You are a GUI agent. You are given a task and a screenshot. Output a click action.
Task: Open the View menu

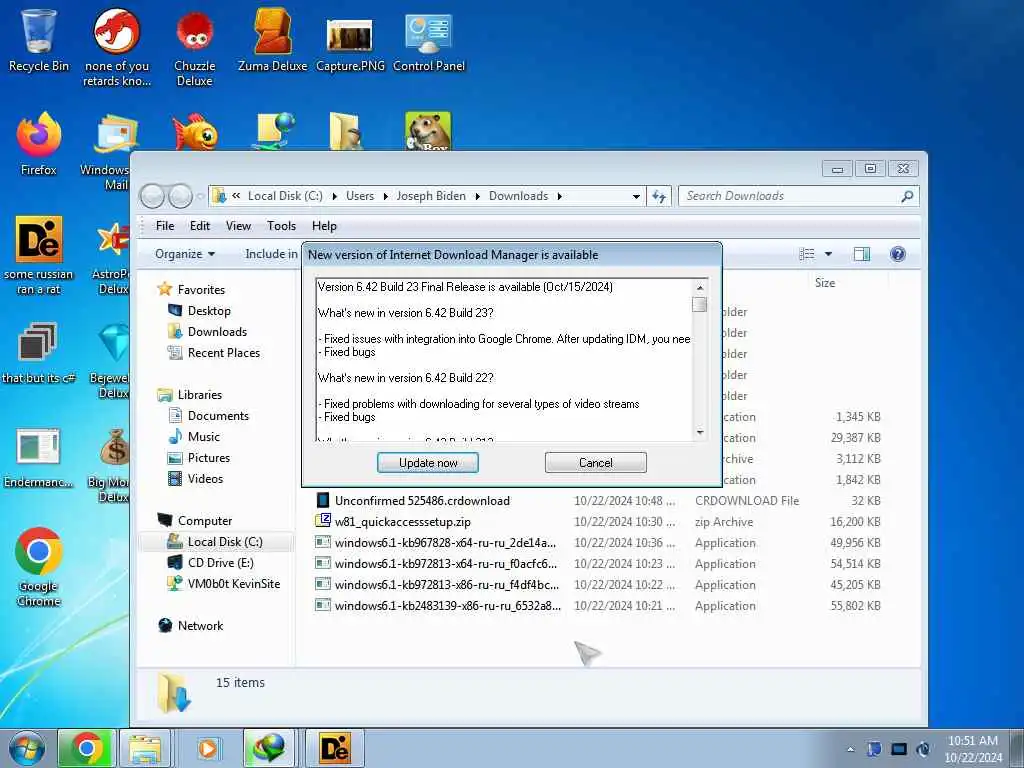238,226
